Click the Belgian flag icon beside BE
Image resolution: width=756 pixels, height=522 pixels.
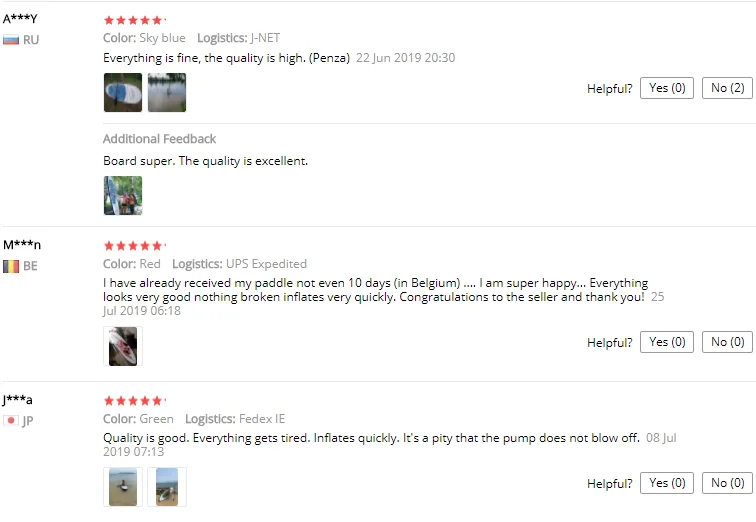[x=11, y=266]
